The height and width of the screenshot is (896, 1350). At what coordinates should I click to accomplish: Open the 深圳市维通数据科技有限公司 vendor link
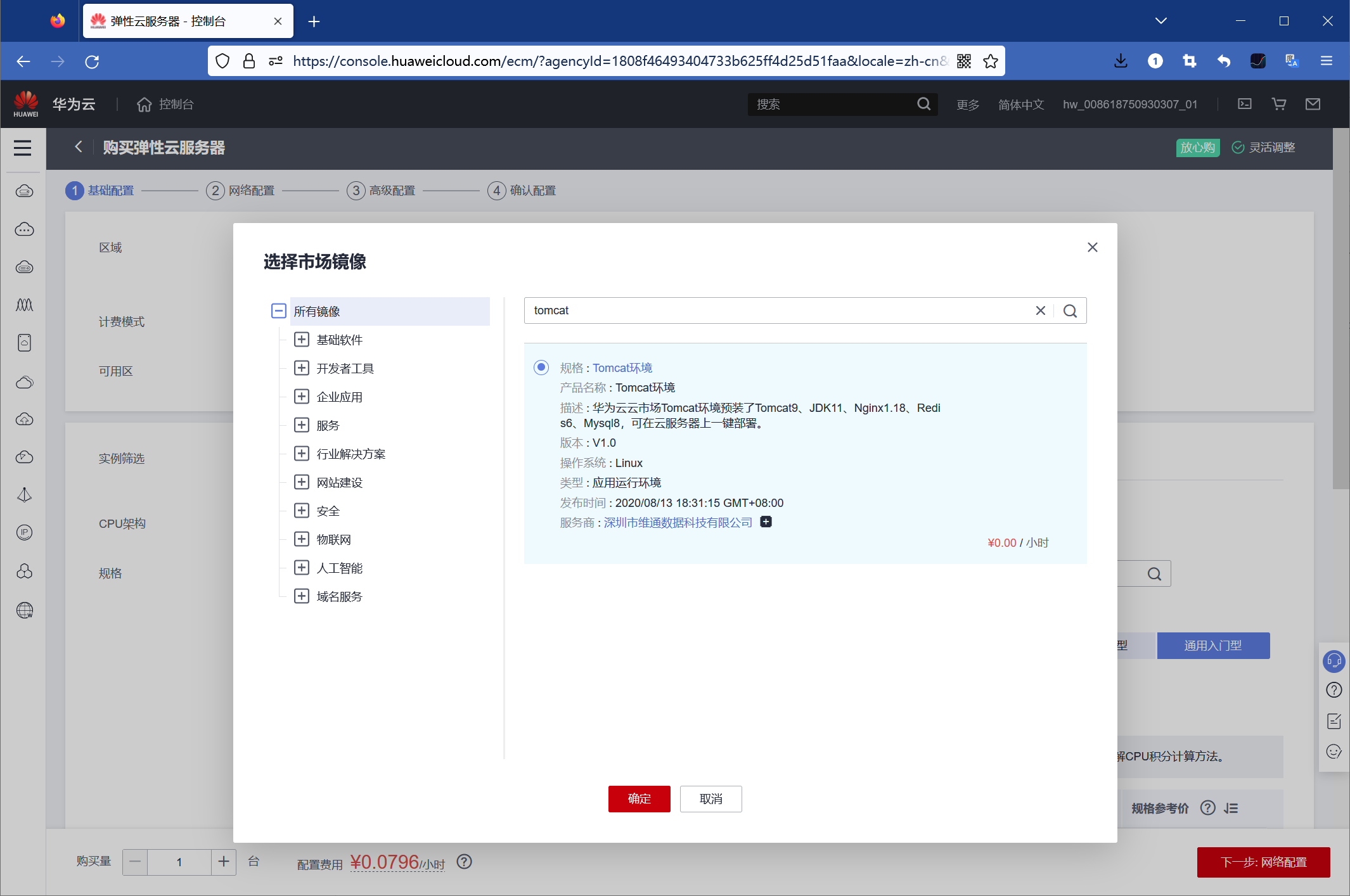[678, 522]
